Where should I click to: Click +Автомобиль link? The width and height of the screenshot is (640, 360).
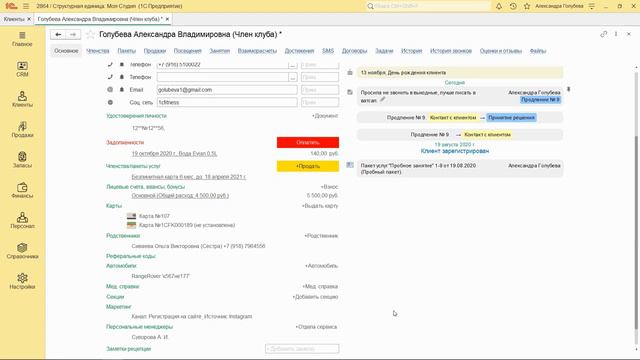pos(322,266)
